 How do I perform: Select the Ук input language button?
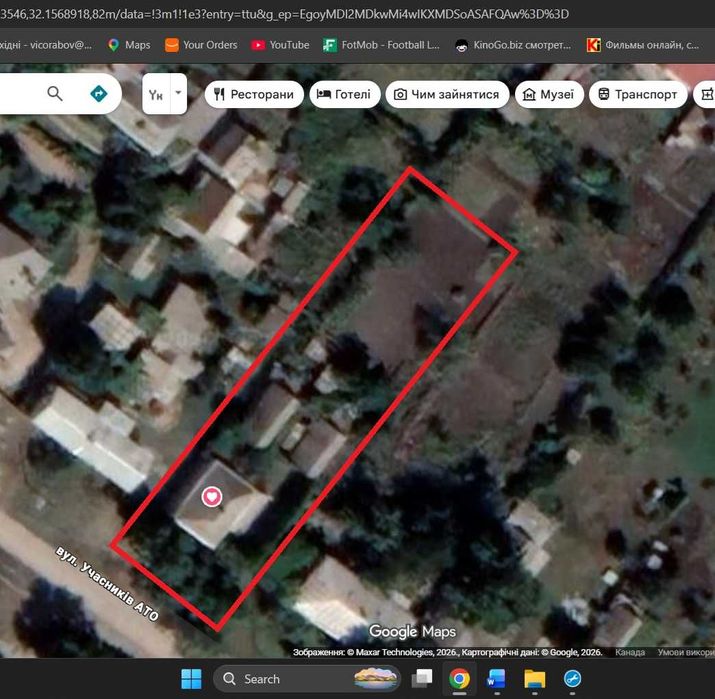click(156, 94)
